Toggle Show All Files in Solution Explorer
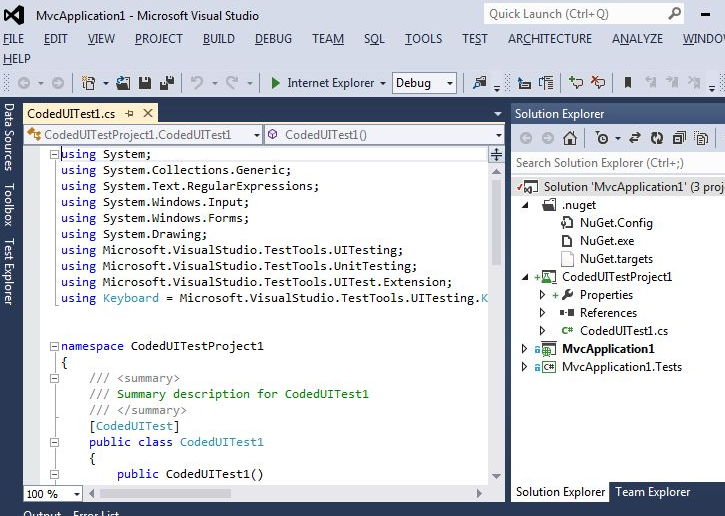Image resolution: width=725 pixels, height=516 pixels. click(x=702, y=138)
